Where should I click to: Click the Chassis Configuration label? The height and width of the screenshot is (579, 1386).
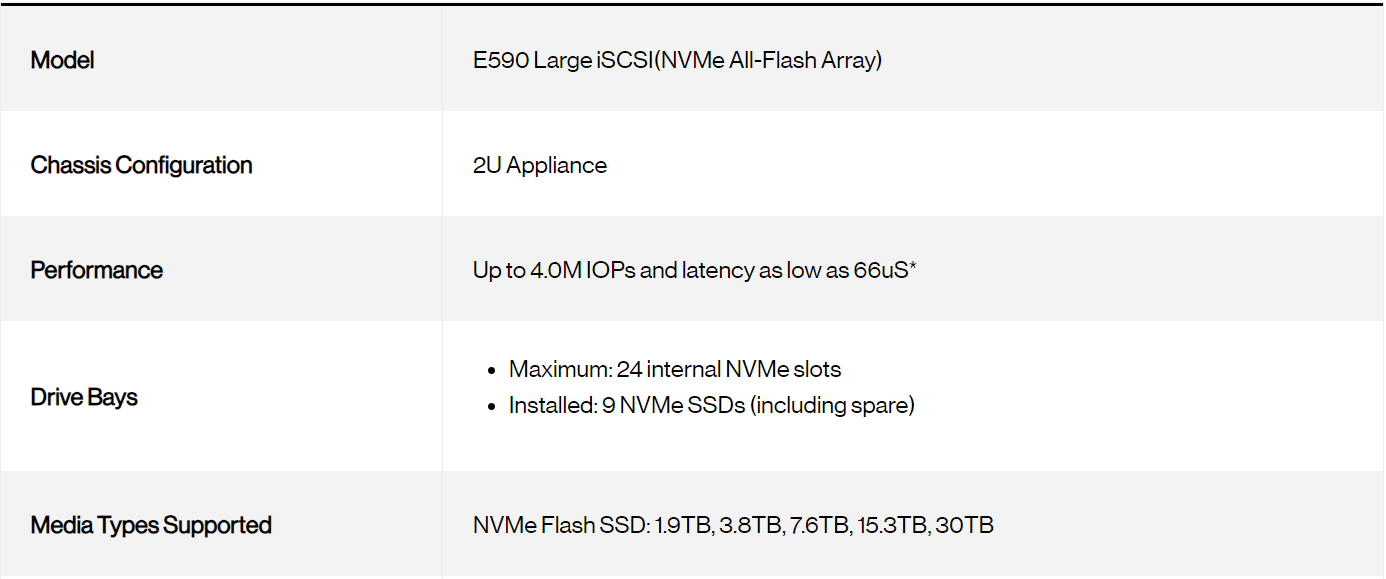click(x=141, y=165)
